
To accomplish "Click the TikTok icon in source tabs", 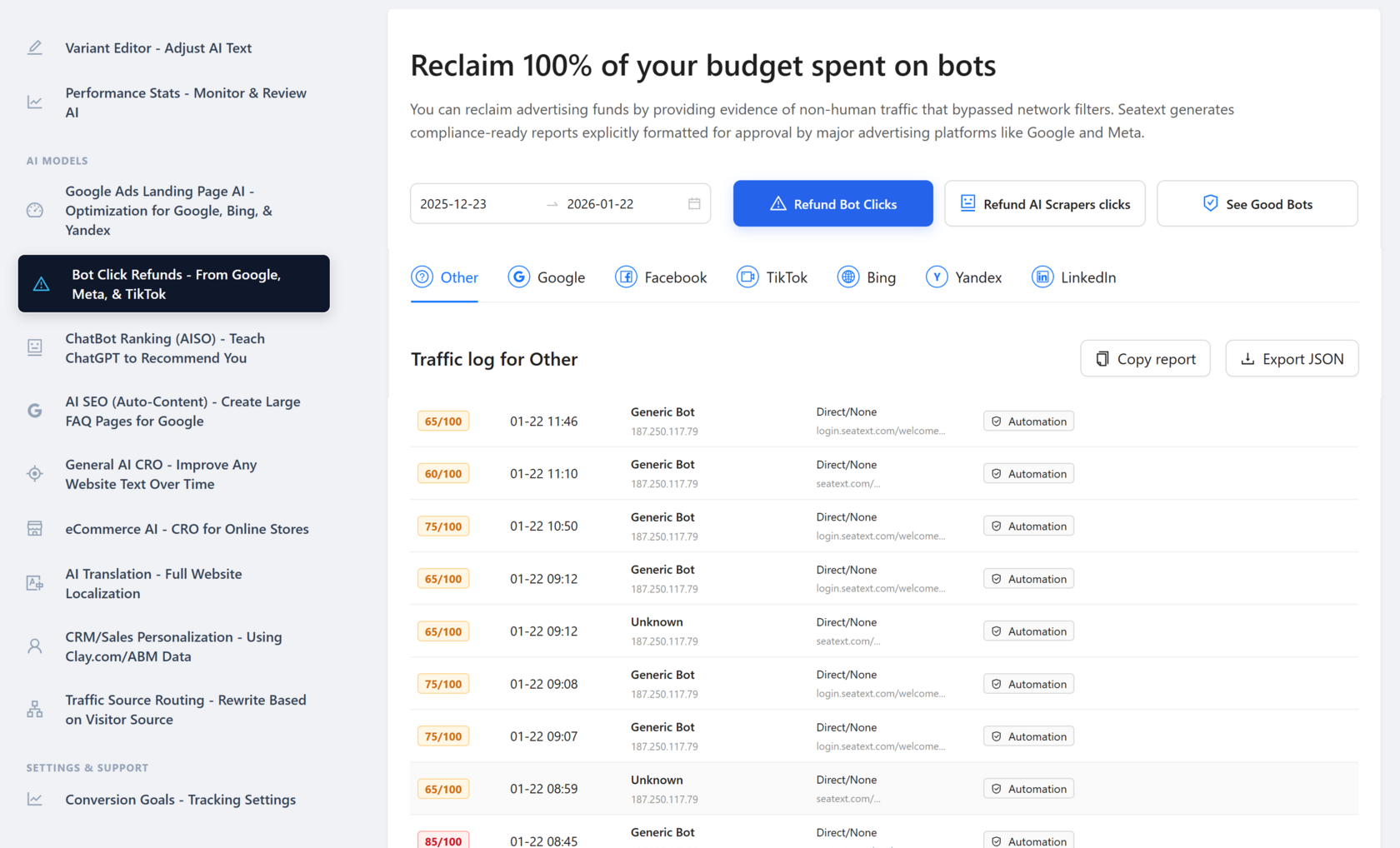I will tap(747, 277).
